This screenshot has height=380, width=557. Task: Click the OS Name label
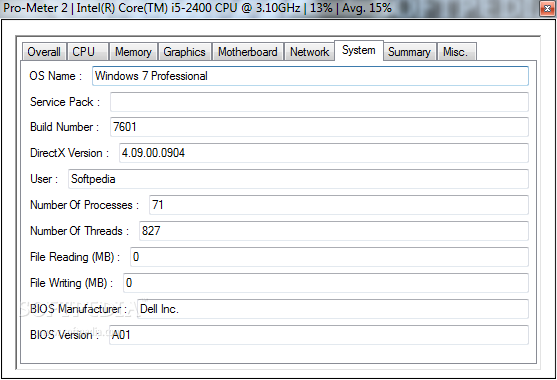click(x=56, y=76)
